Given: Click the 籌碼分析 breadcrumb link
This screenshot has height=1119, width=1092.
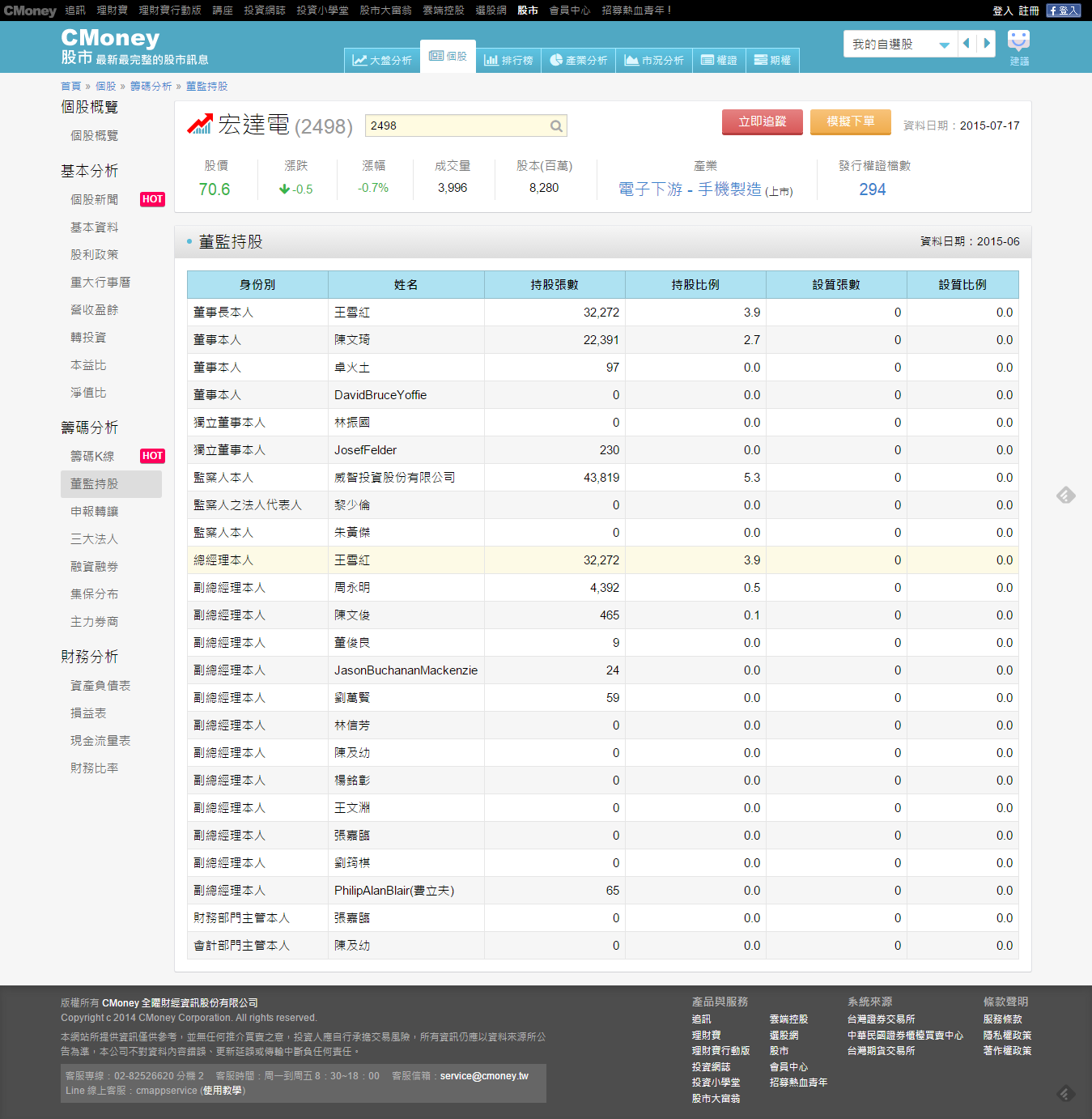Looking at the screenshot, I should 151,86.
